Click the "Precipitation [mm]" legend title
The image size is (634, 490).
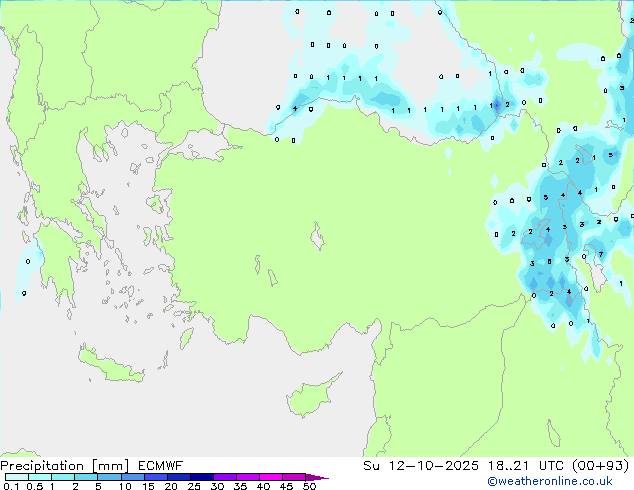click(x=65, y=466)
